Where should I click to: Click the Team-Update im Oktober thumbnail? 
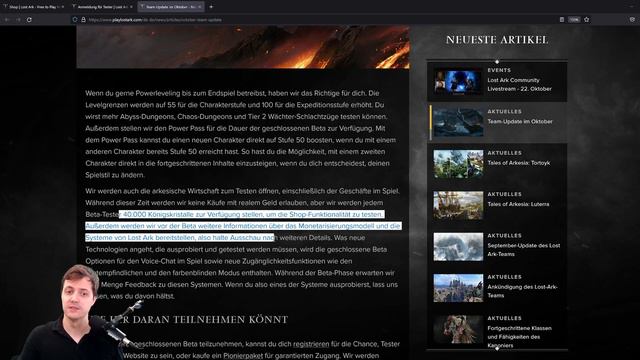(x=458, y=122)
